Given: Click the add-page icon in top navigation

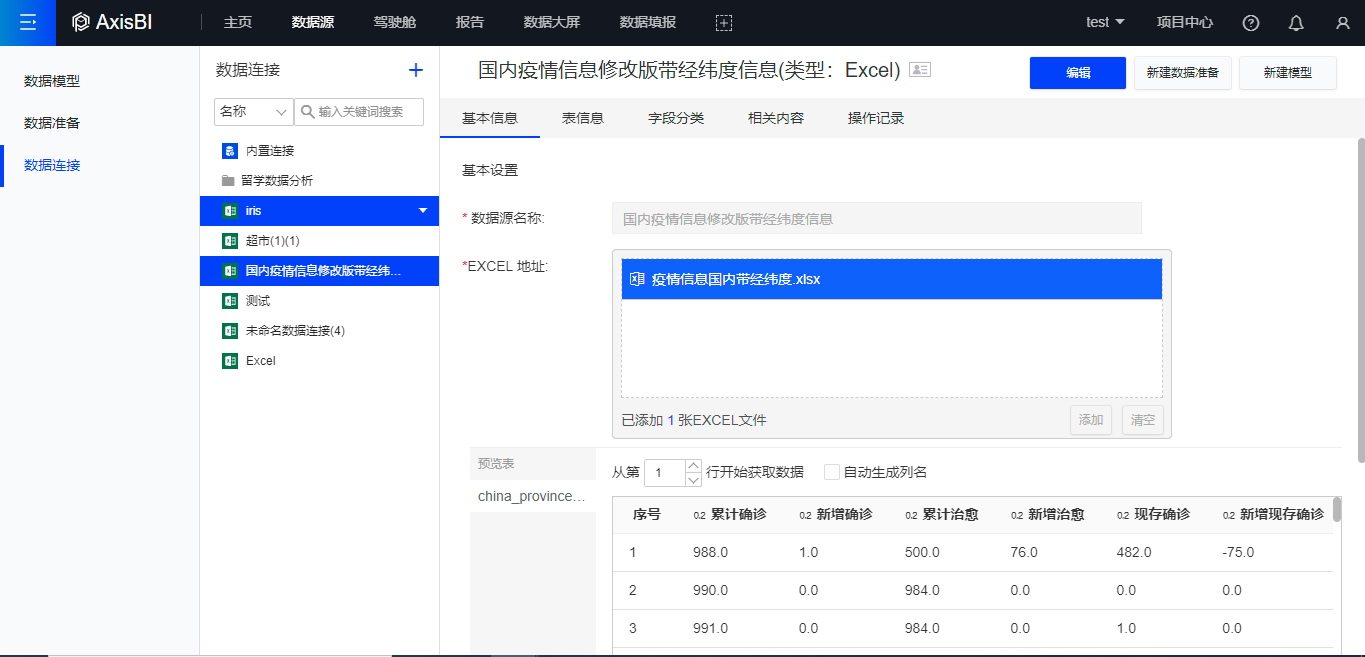Looking at the screenshot, I should [x=724, y=22].
